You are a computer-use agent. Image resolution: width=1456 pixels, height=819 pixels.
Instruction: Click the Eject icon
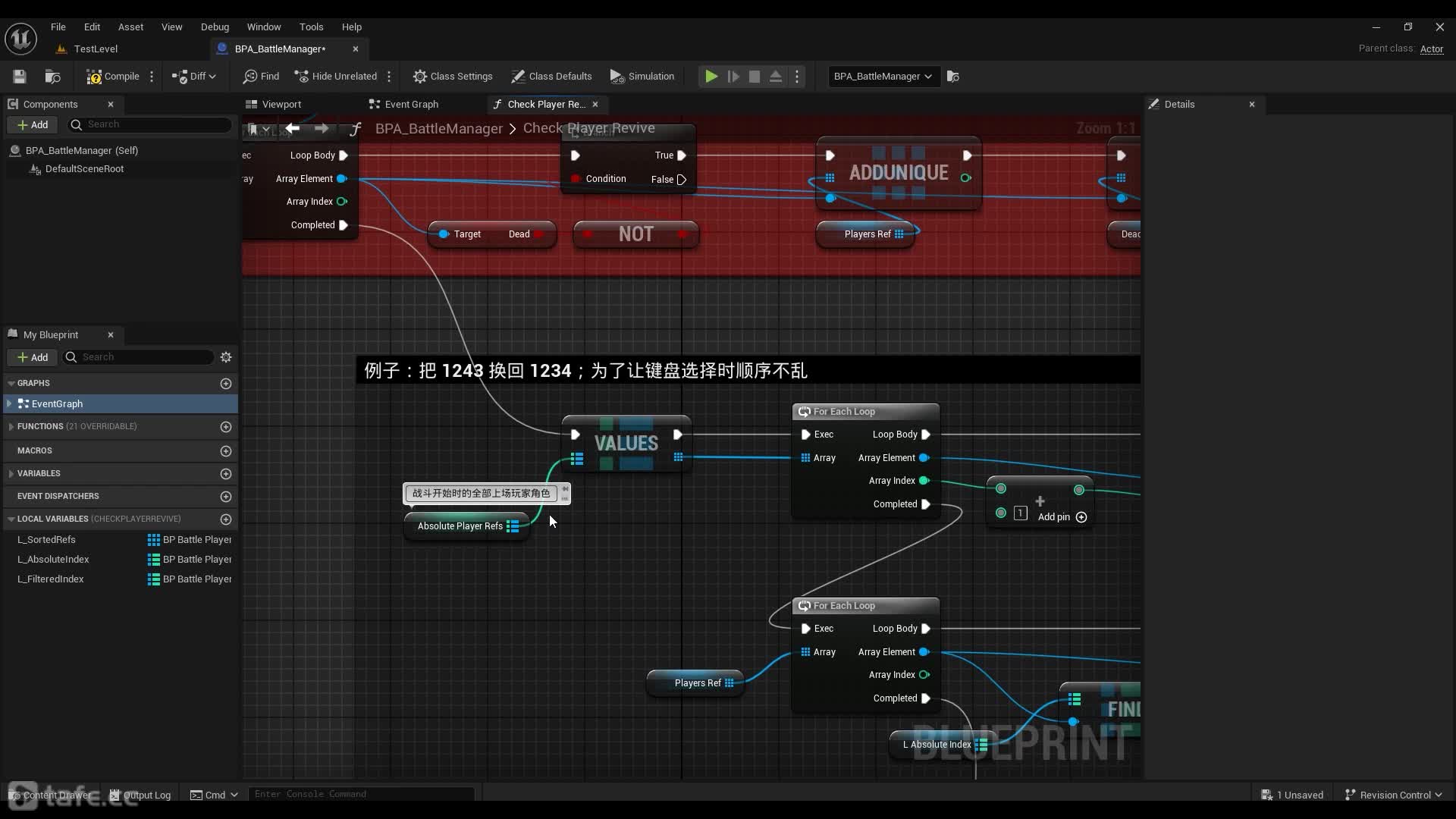[776, 76]
